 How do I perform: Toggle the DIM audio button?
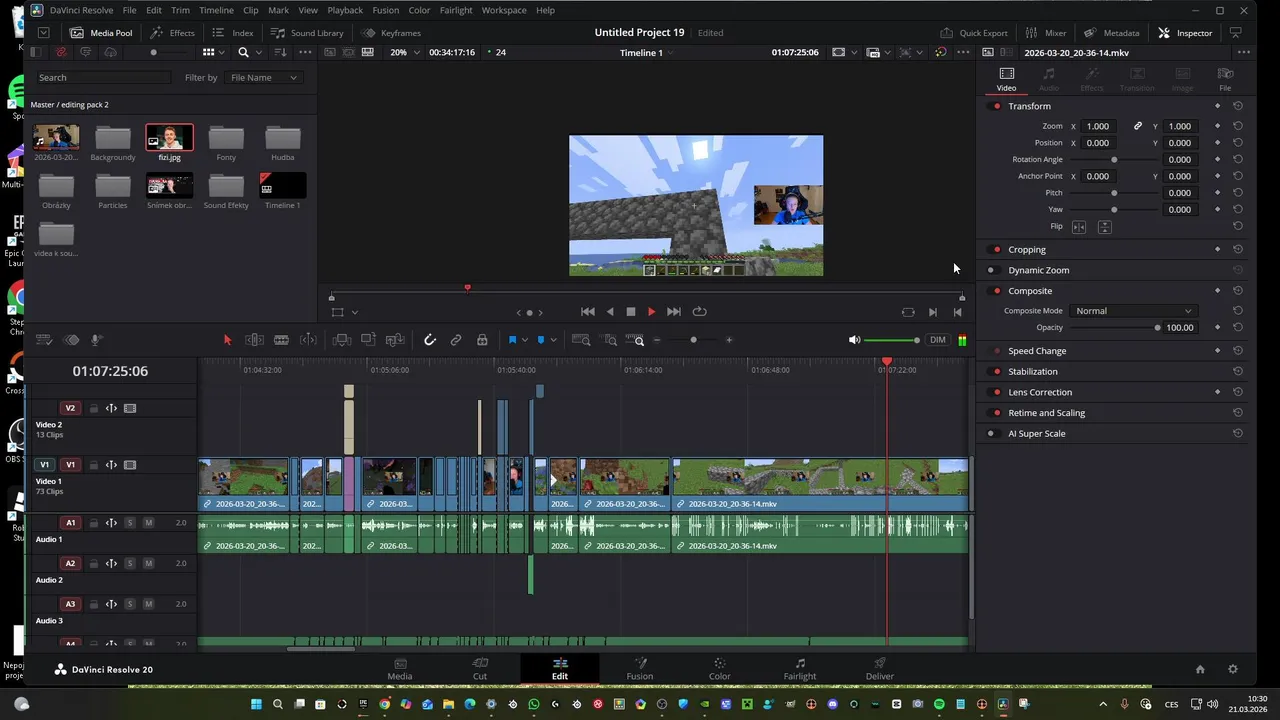click(x=937, y=340)
